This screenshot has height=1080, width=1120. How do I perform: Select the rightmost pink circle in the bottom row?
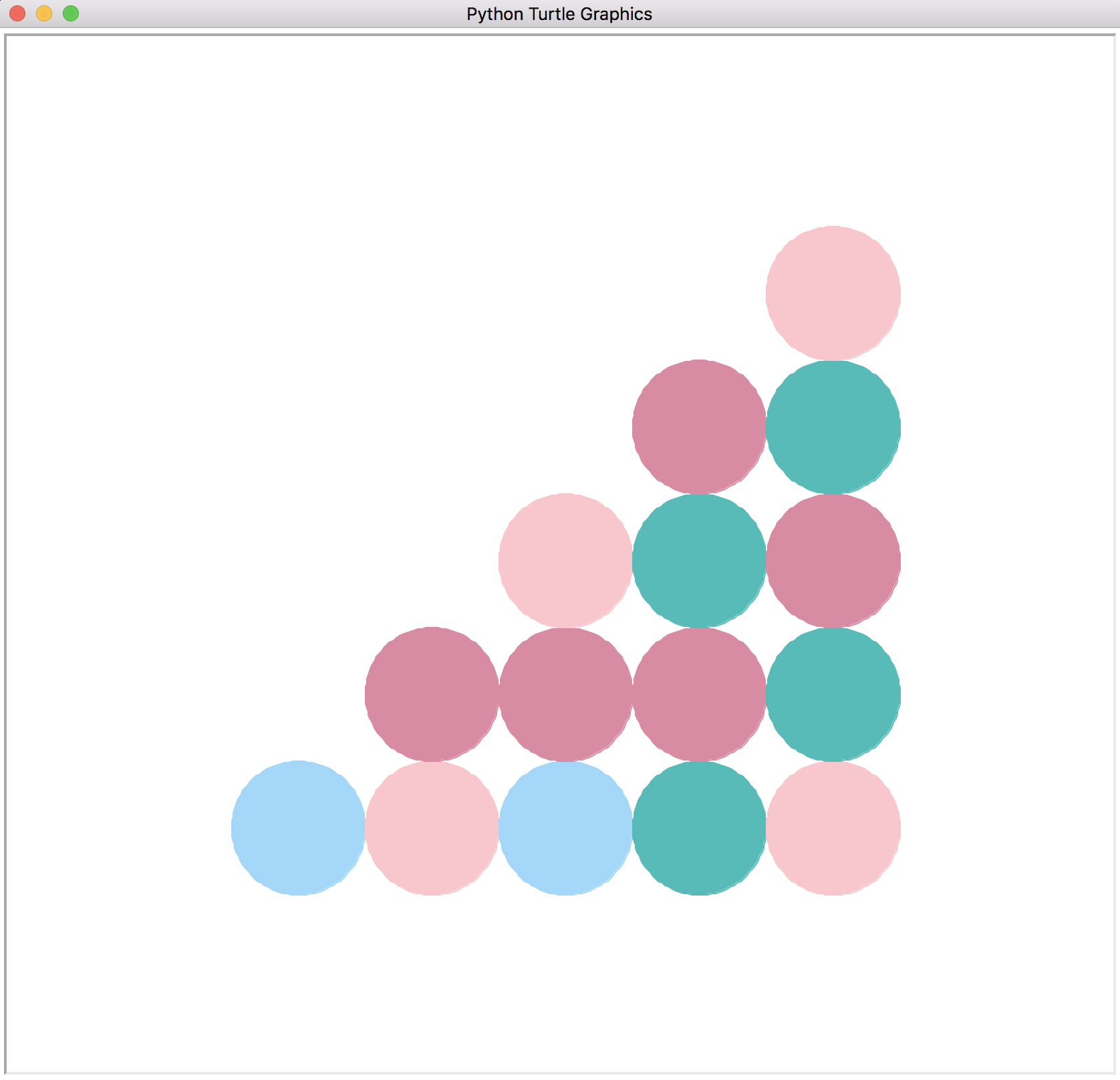tap(833, 827)
